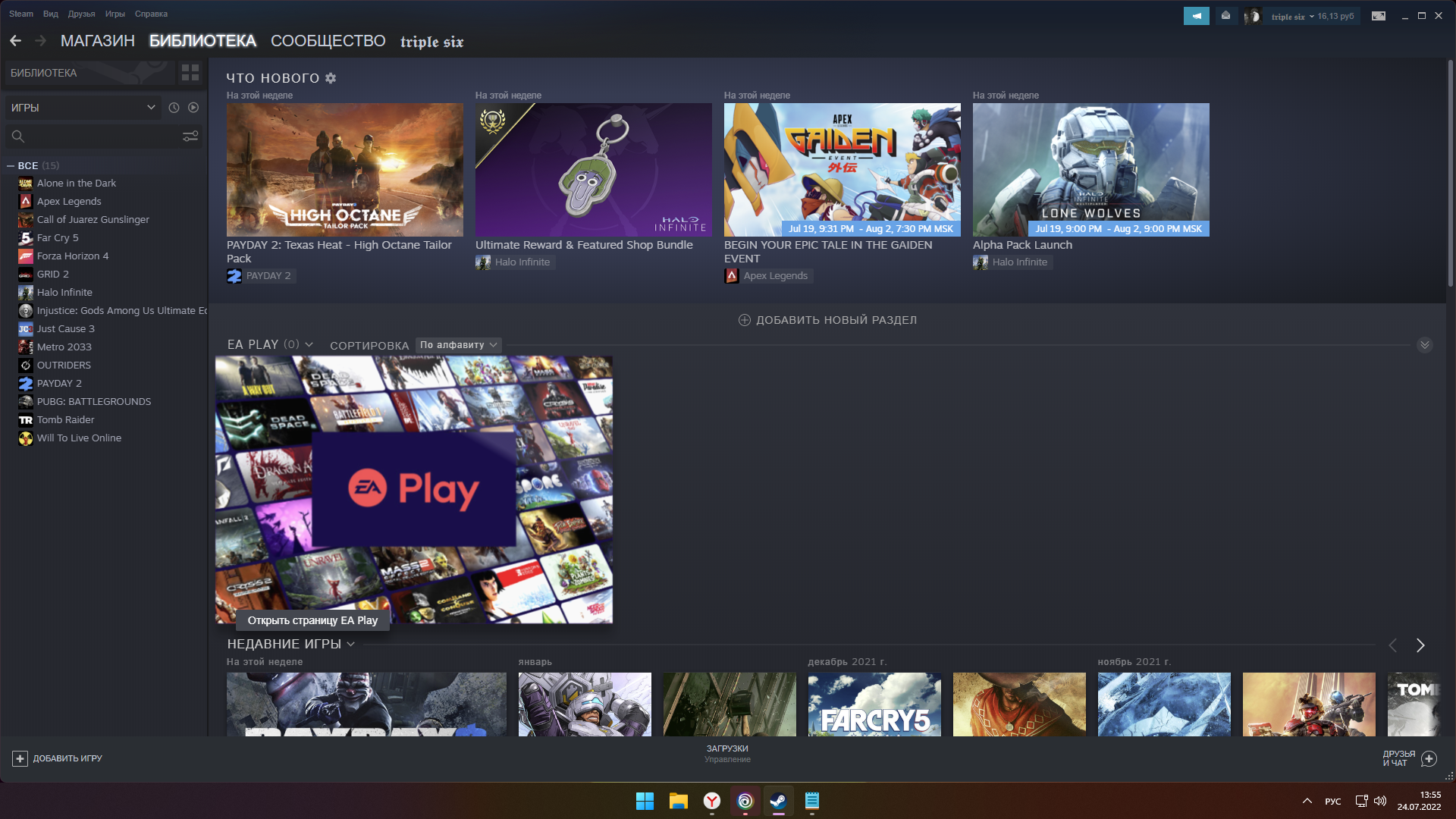Go back with the left arrow
Viewport: 1456px width, 819px height.
click(15, 41)
